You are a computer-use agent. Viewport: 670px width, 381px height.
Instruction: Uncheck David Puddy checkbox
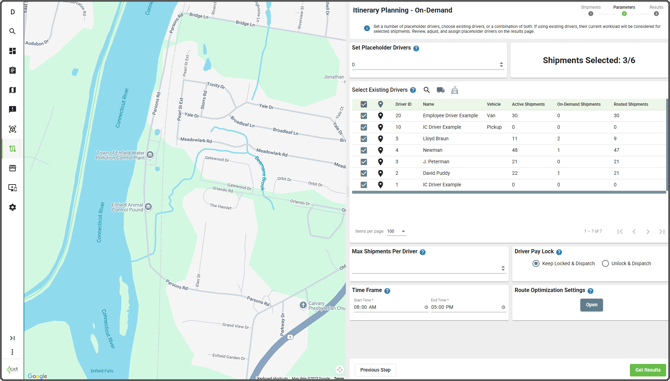[364, 173]
